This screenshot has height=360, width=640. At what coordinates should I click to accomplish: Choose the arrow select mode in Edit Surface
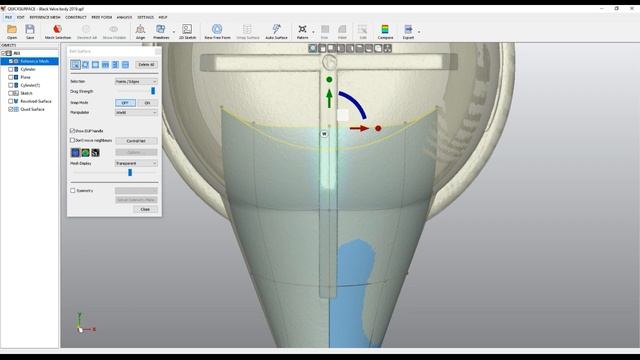(x=76, y=64)
